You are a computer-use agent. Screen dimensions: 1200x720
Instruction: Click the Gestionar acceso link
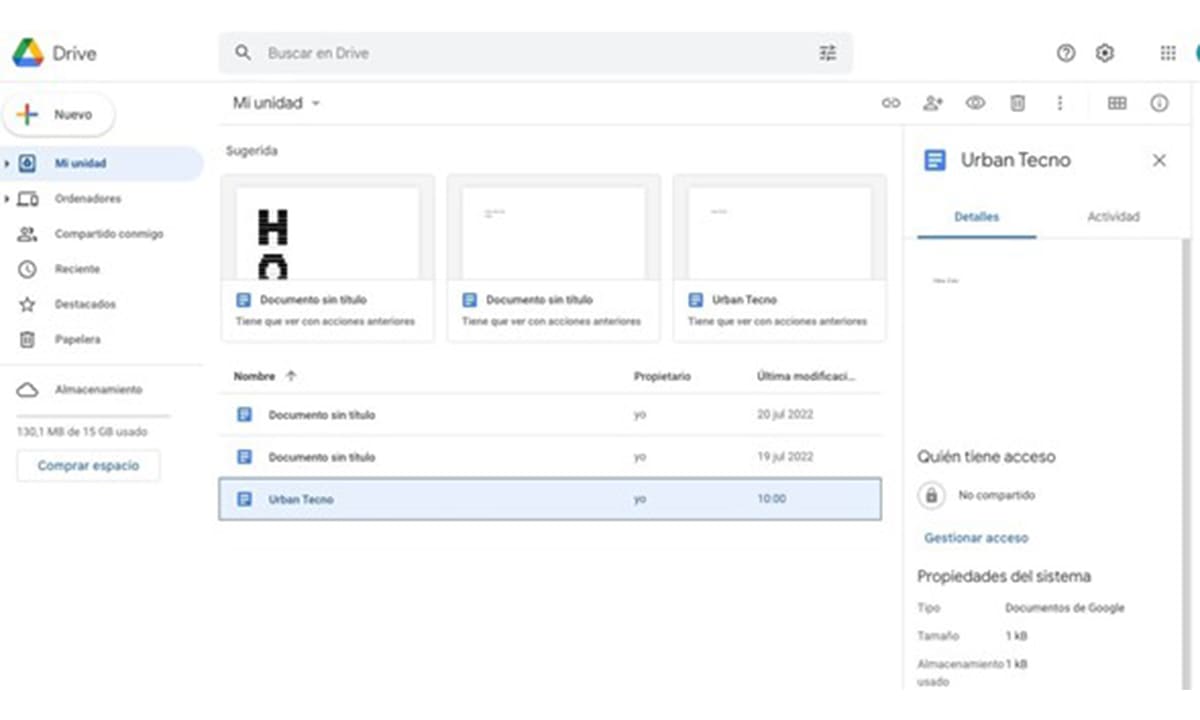pos(976,538)
